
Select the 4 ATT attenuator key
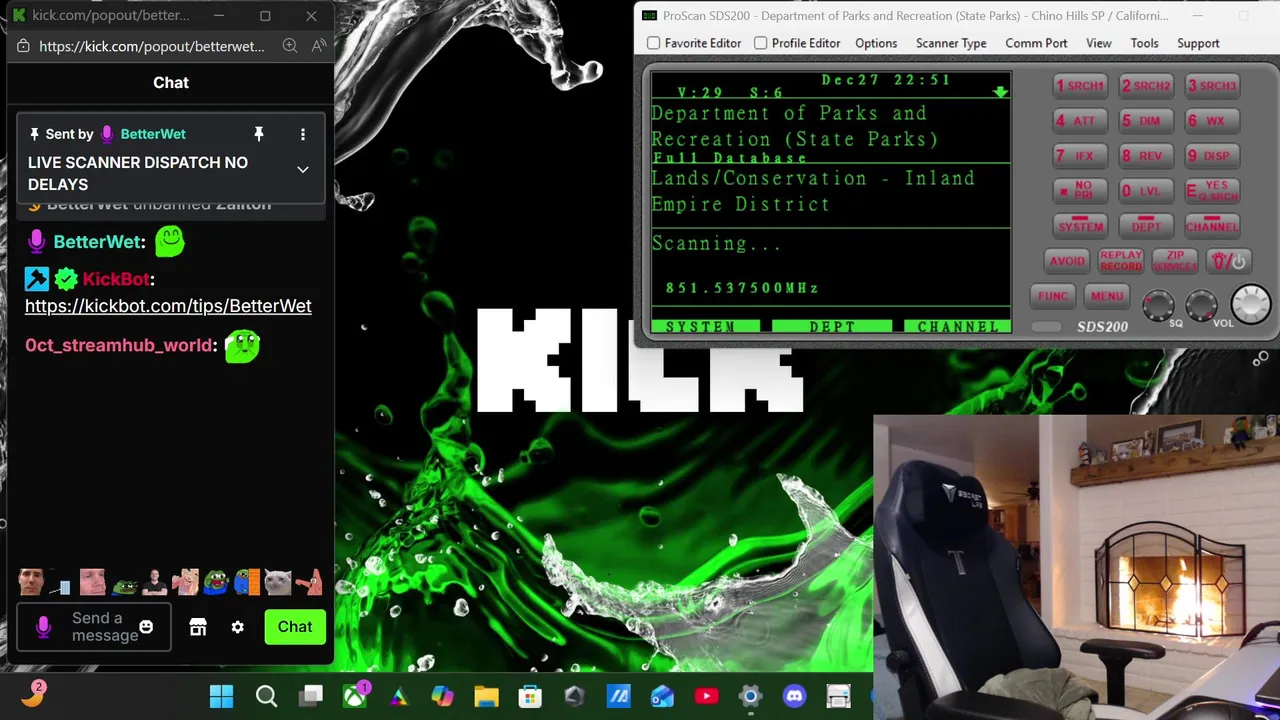pos(1080,121)
